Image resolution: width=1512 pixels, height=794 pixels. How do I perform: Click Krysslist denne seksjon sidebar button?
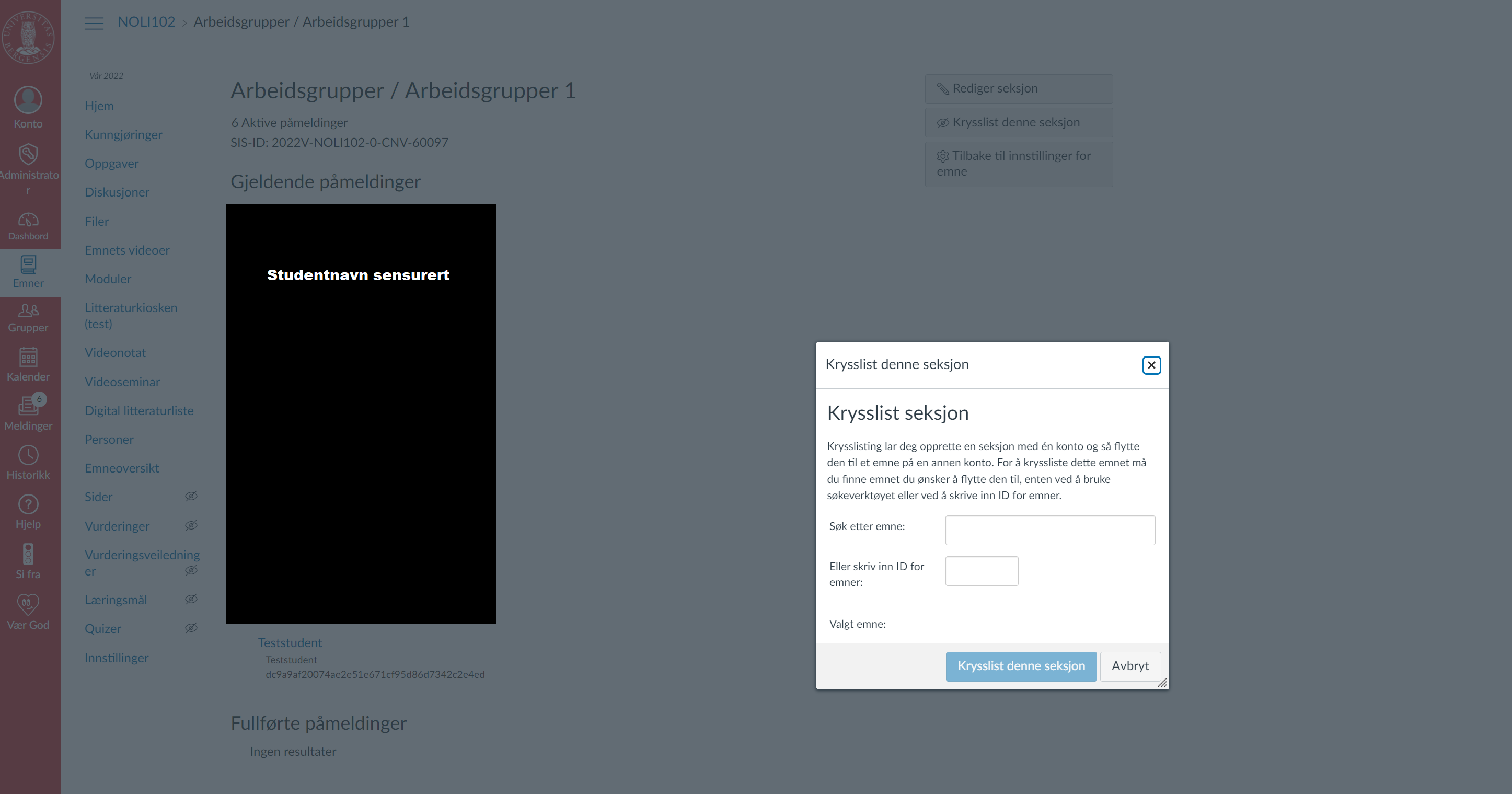[1019, 122]
